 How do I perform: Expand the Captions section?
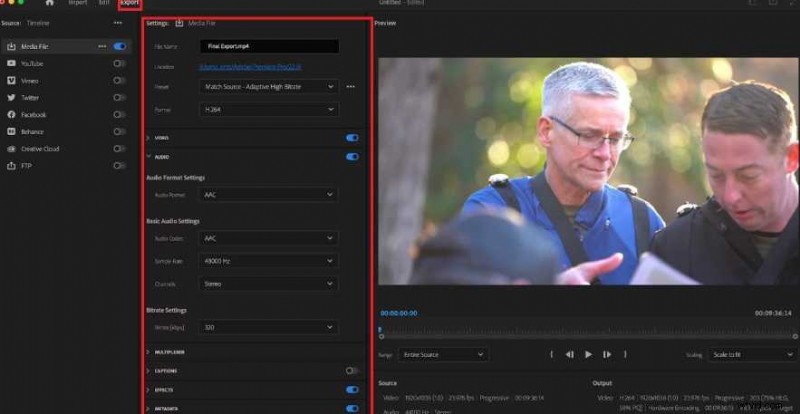point(148,371)
